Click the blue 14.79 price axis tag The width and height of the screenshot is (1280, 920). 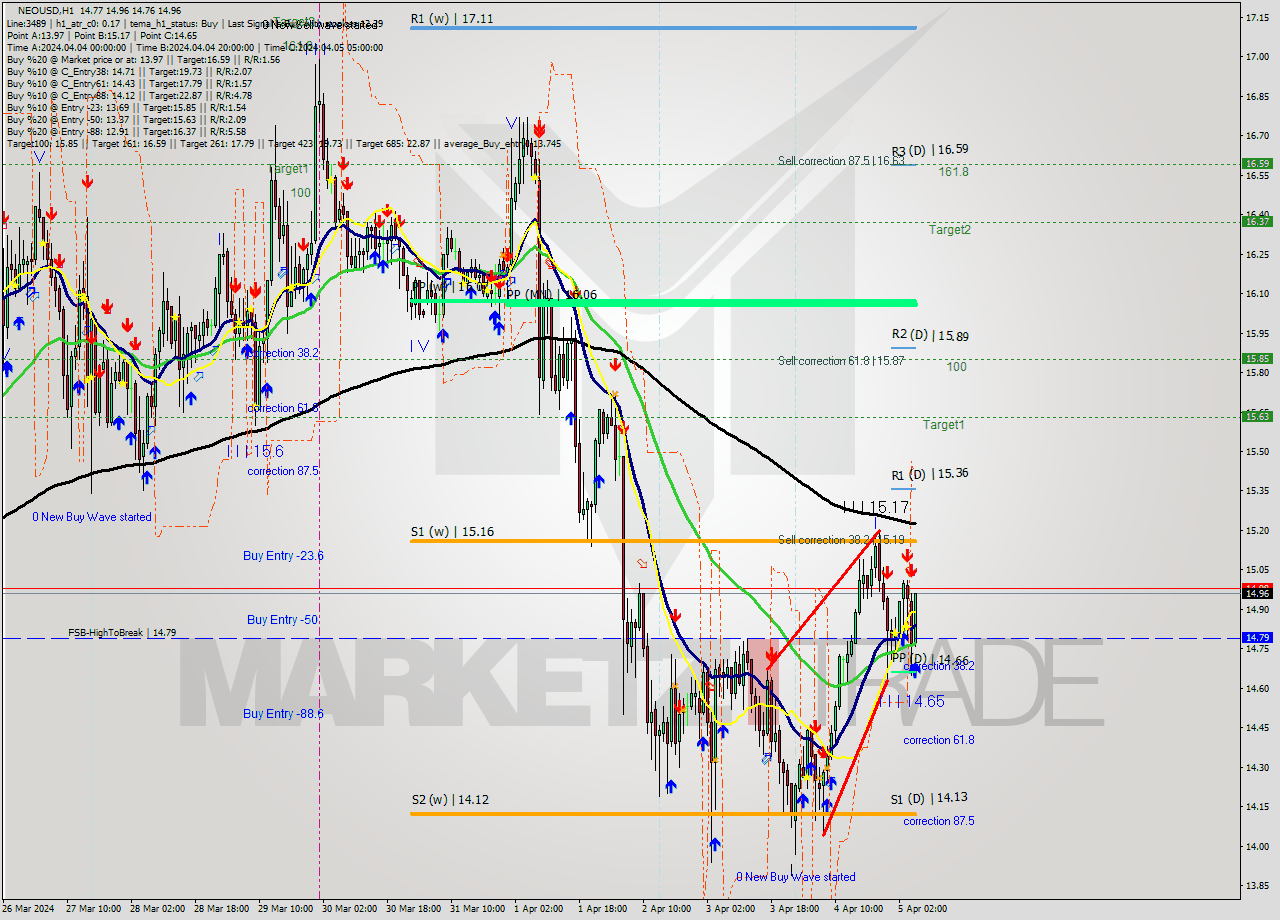coord(1256,637)
